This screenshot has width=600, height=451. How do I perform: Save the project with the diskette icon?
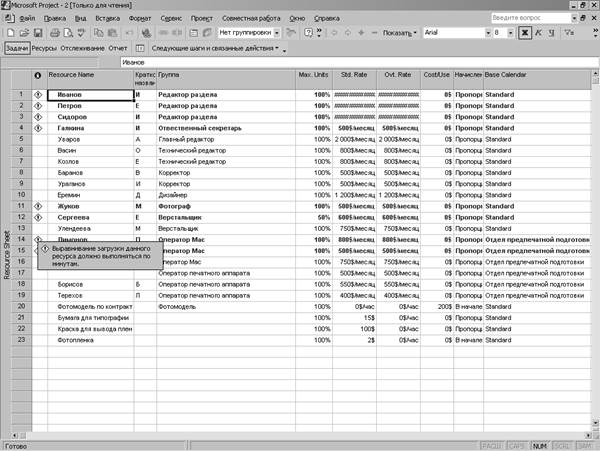pos(38,33)
